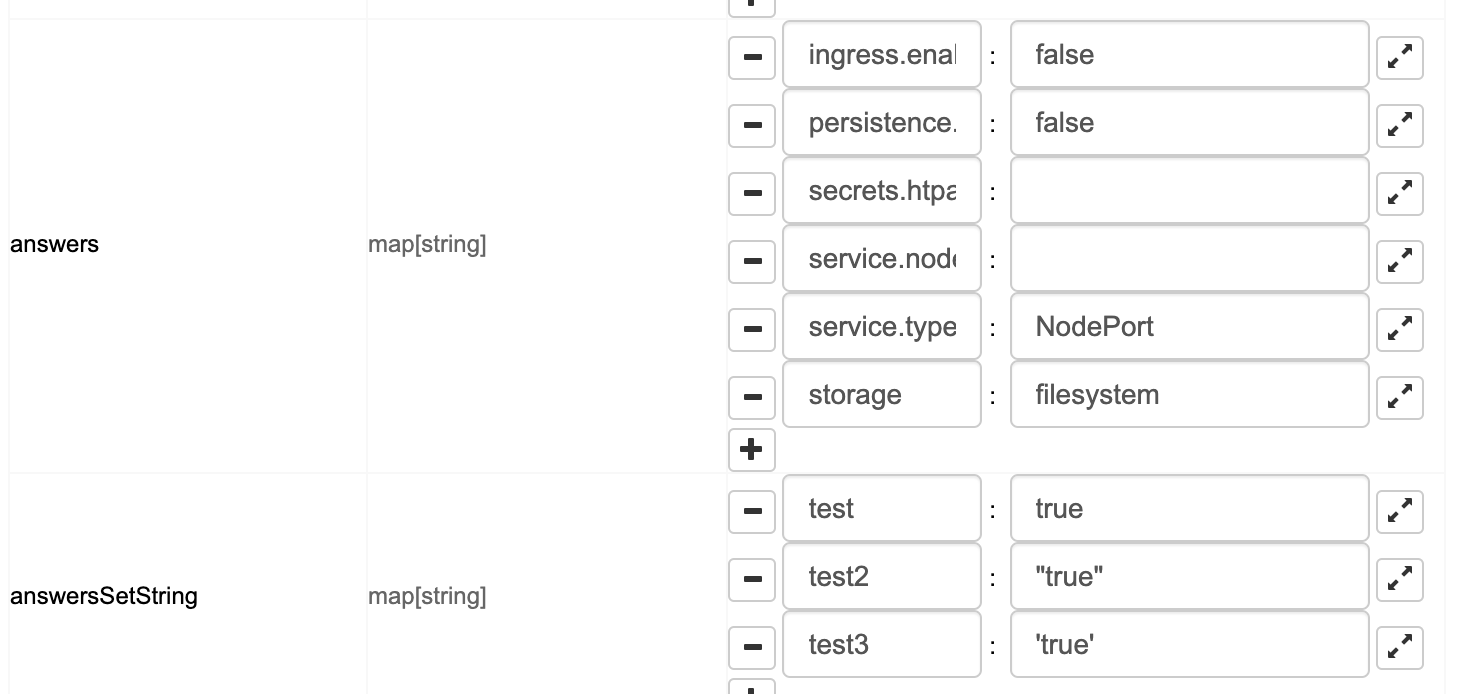
Task: Remove the storage answer entry
Action: (x=751, y=397)
